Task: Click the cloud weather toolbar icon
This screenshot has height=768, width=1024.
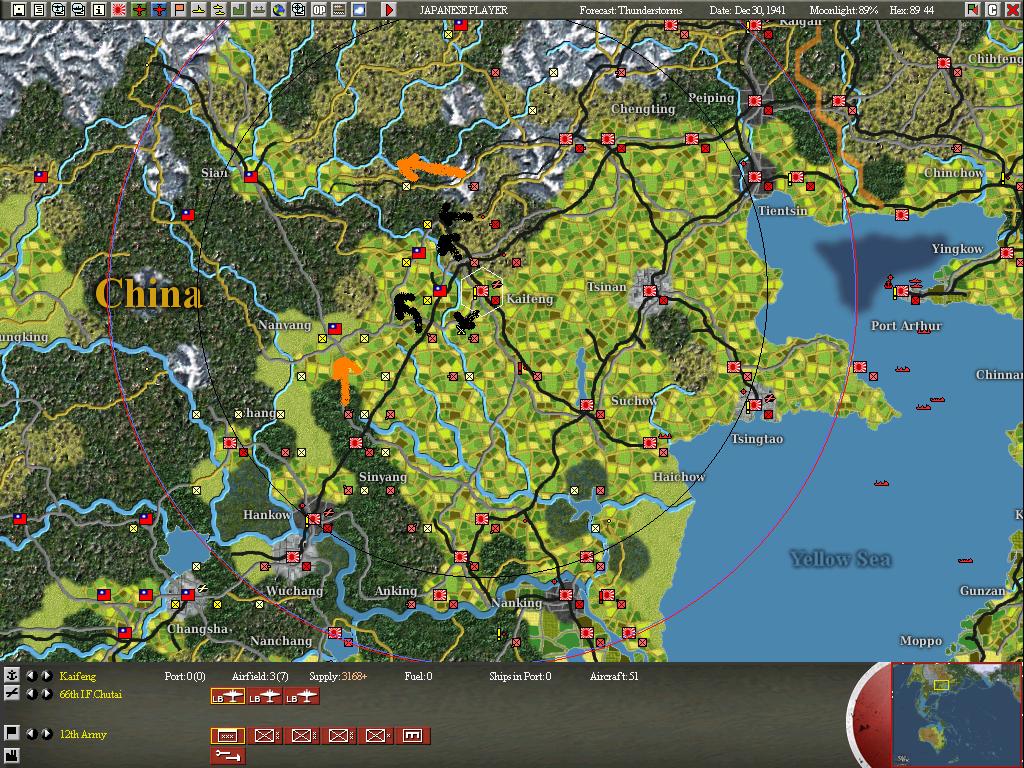Action: pyautogui.click(x=359, y=9)
